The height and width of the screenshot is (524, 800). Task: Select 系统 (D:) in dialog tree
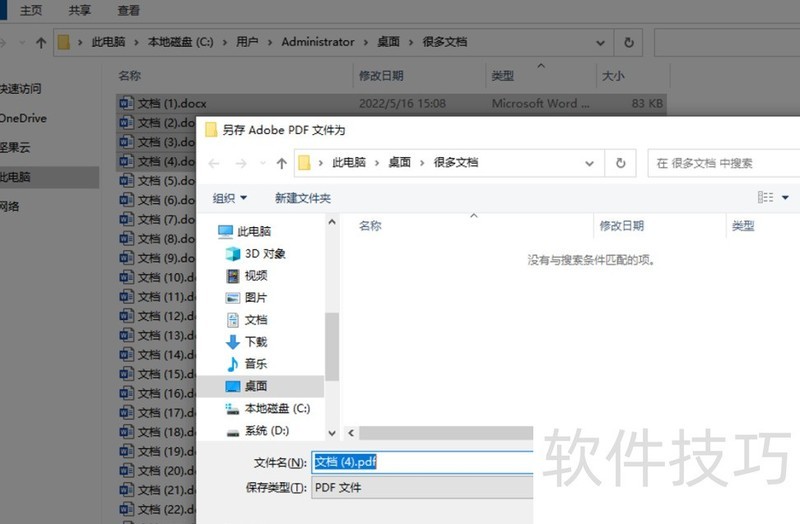point(258,431)
